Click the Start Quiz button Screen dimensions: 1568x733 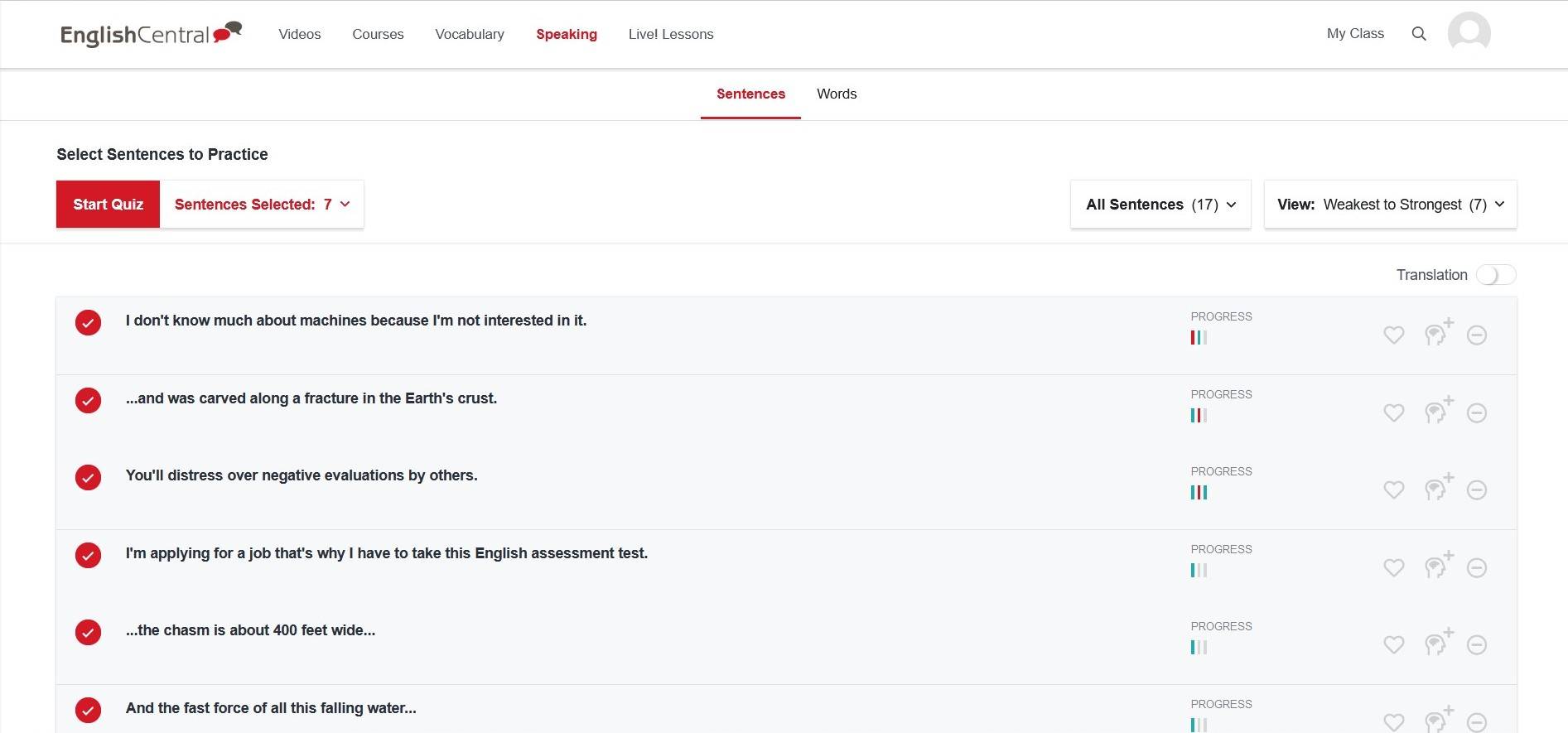click(x=108, y=205)
